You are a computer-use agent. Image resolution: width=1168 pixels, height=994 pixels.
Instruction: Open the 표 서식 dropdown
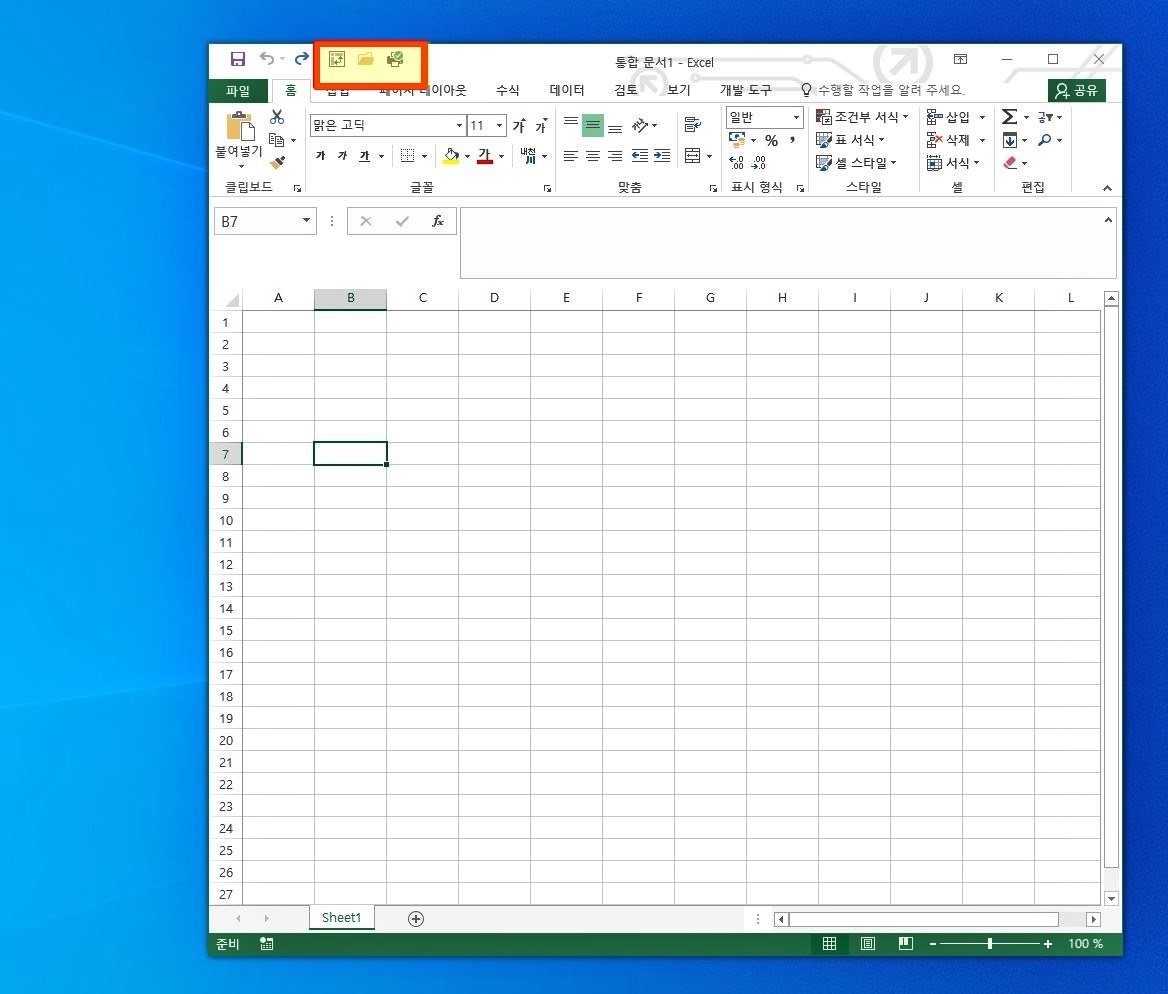(x=851, y=139)
